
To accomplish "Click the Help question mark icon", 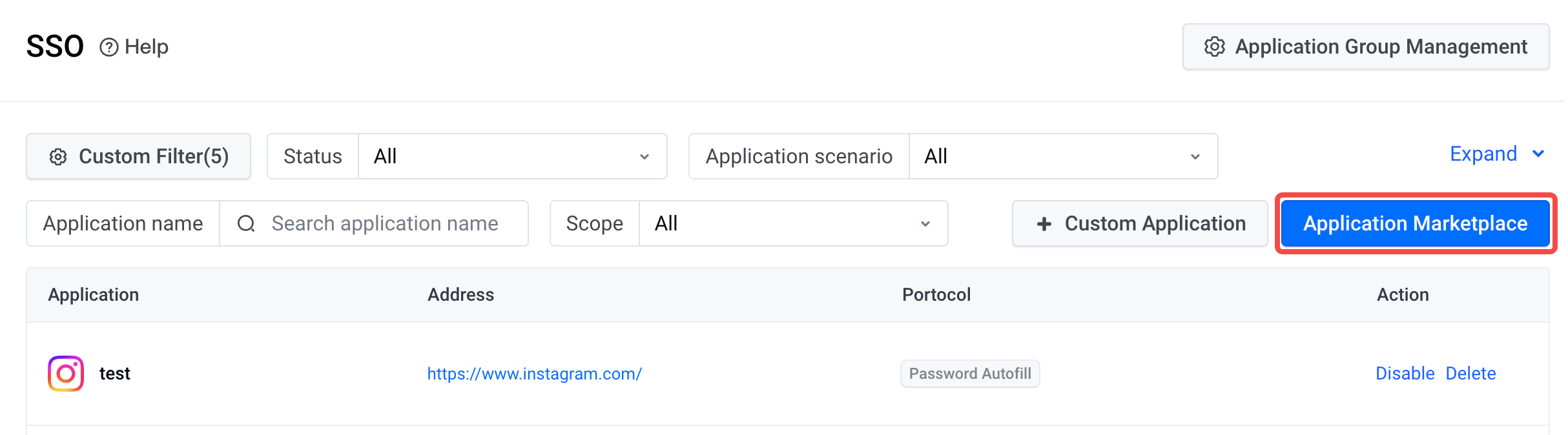I will [x=108, y=47].
